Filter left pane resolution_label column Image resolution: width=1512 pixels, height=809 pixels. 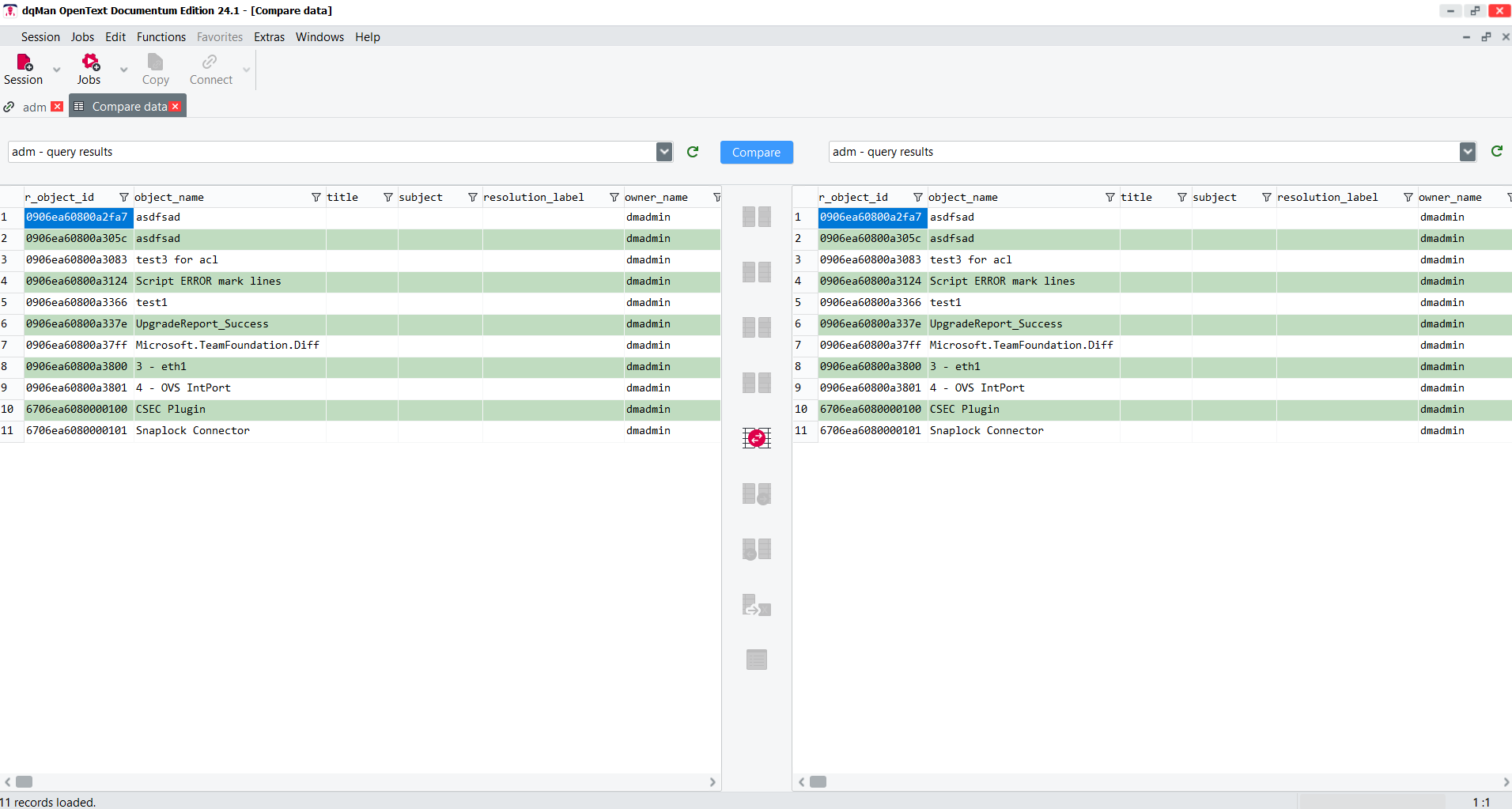pos(614,198)
